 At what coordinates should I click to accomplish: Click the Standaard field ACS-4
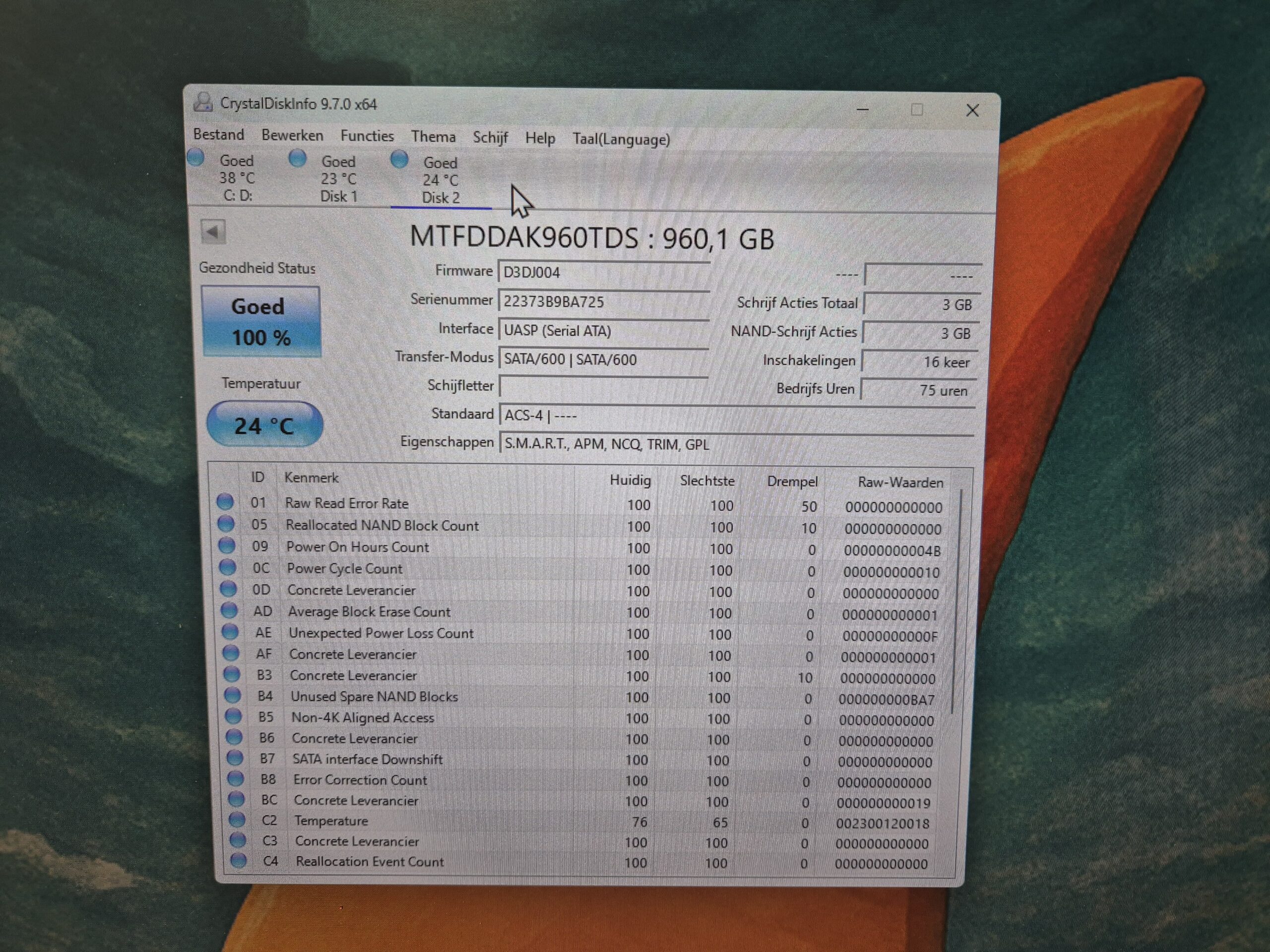pyautogui.click(x=737, y=415)
